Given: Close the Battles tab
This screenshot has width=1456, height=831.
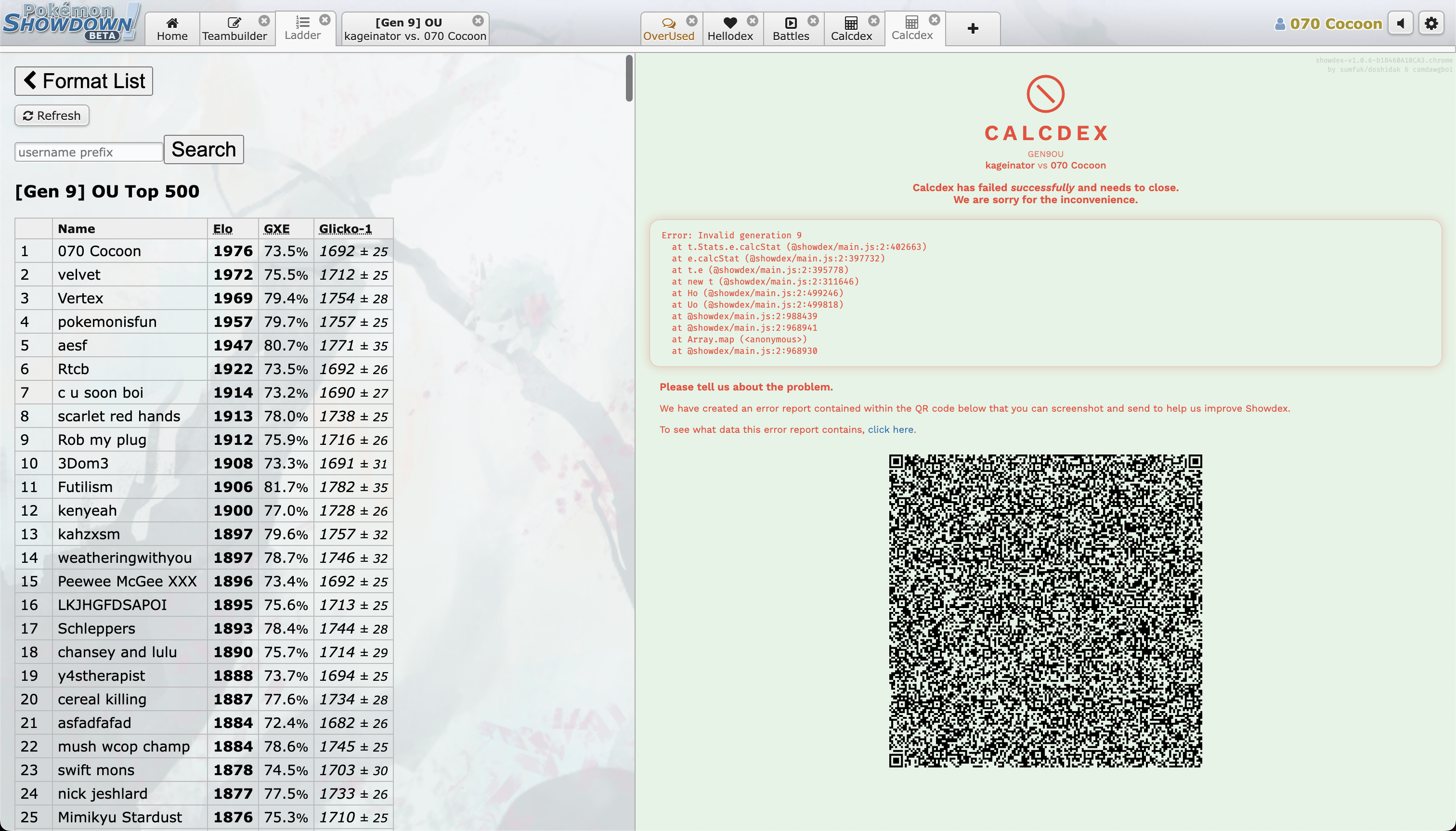Looking at the screenshot, I should click(813, 21).
